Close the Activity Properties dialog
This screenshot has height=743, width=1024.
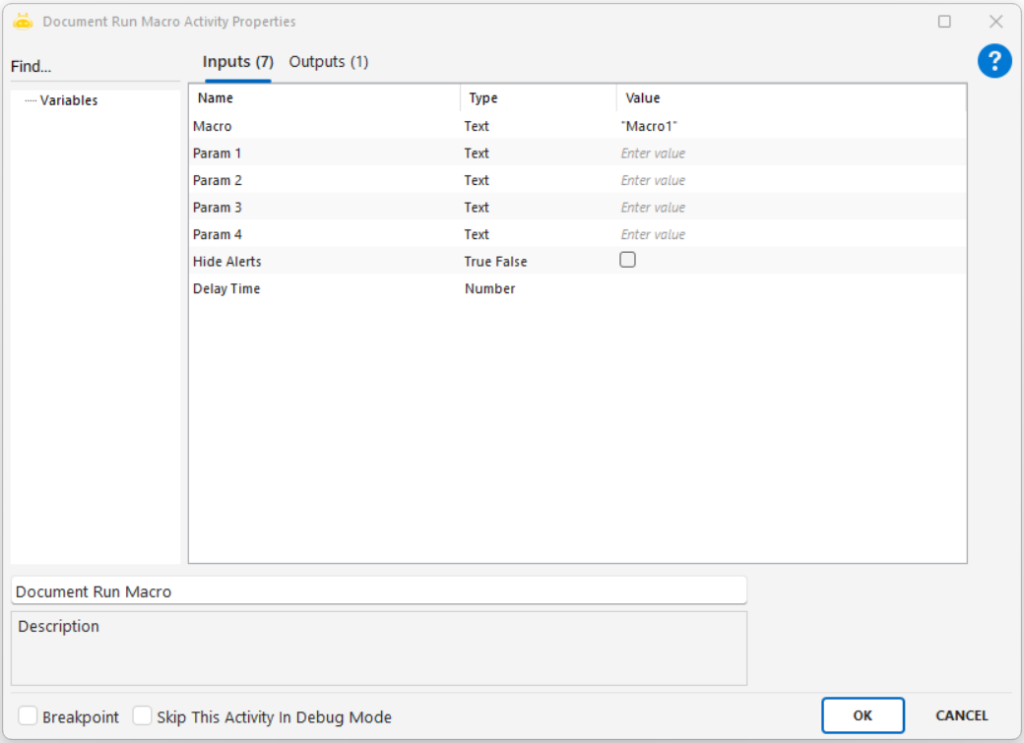(x=995, y=21)
